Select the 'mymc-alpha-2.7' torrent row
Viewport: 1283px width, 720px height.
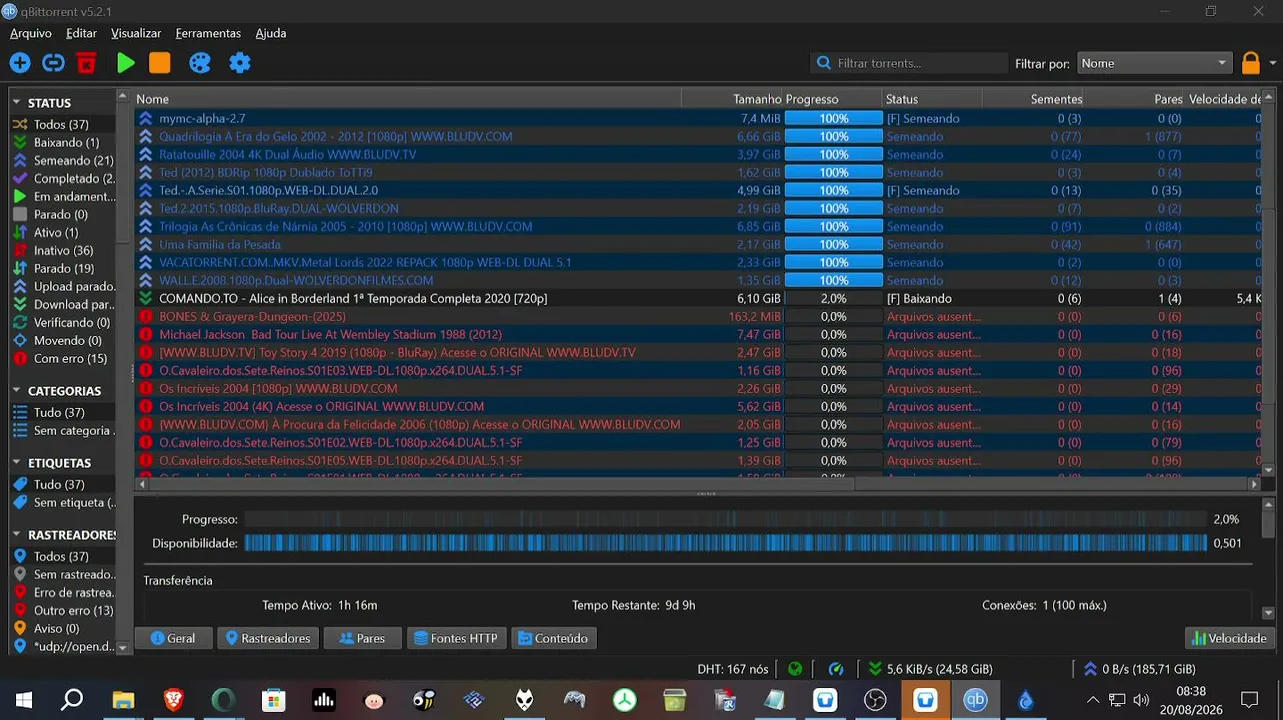698,118
